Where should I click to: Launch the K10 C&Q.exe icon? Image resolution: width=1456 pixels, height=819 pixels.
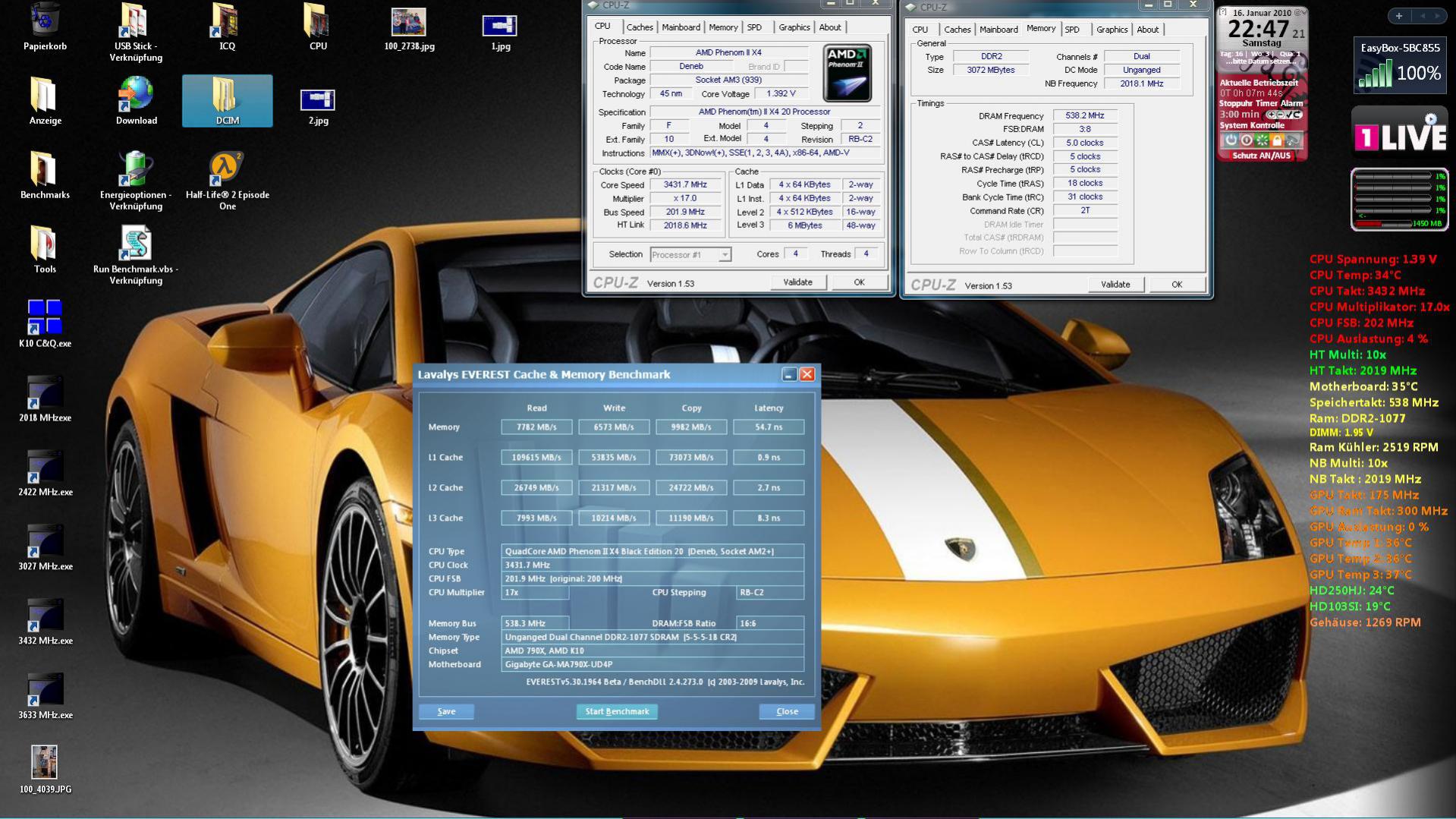(45, 324)
